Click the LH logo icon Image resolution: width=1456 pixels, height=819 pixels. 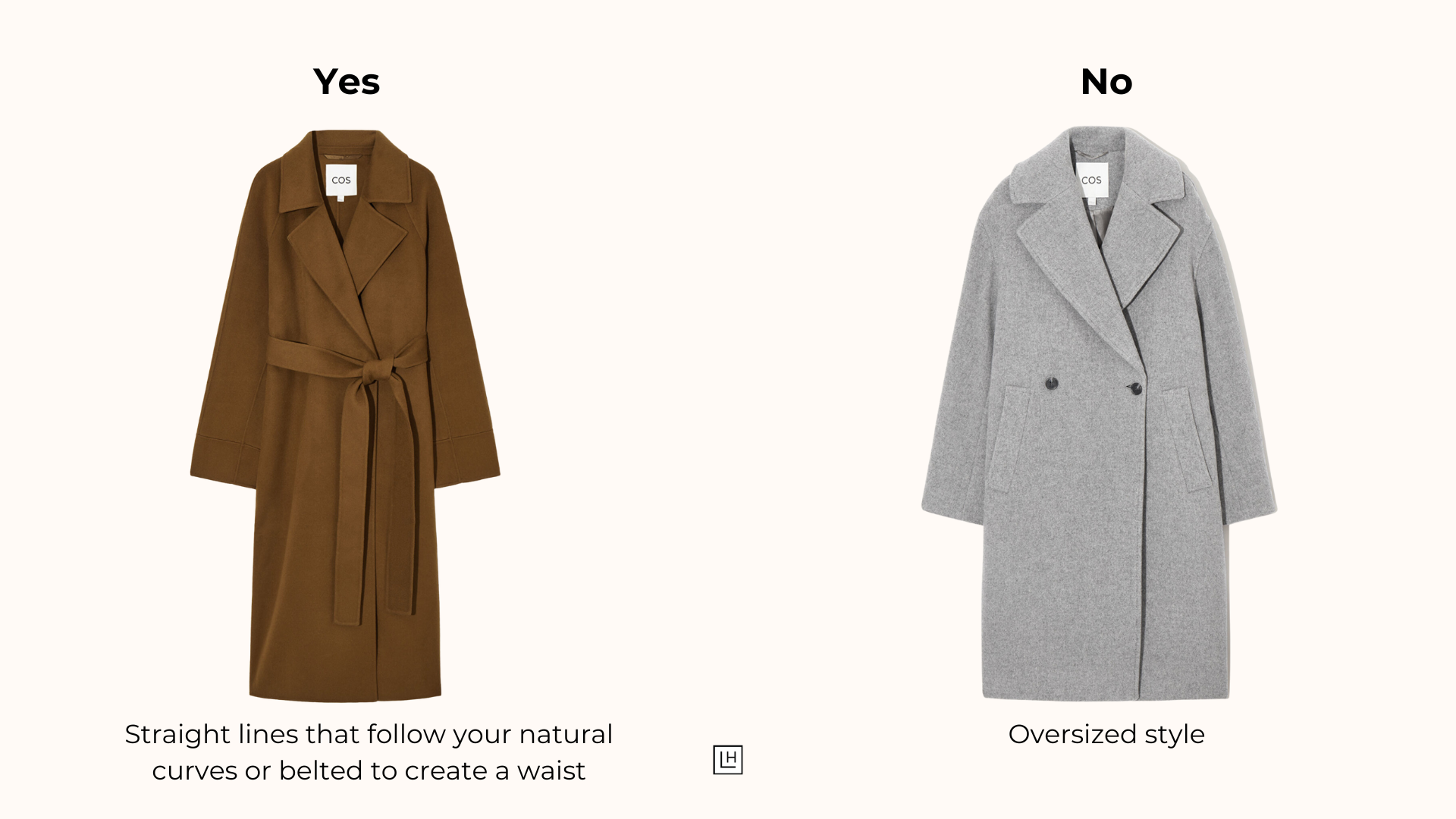pyautogui.click(x=728, y=760)
